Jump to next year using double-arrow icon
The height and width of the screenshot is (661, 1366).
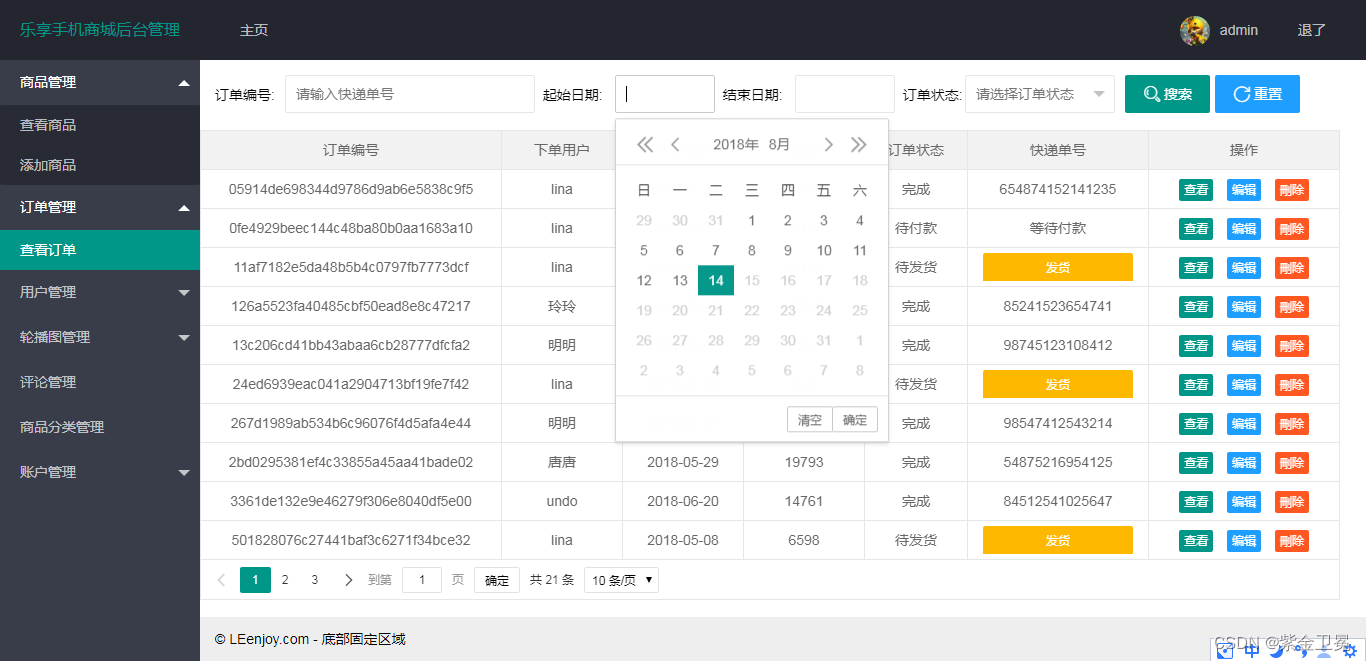point(858,144)
